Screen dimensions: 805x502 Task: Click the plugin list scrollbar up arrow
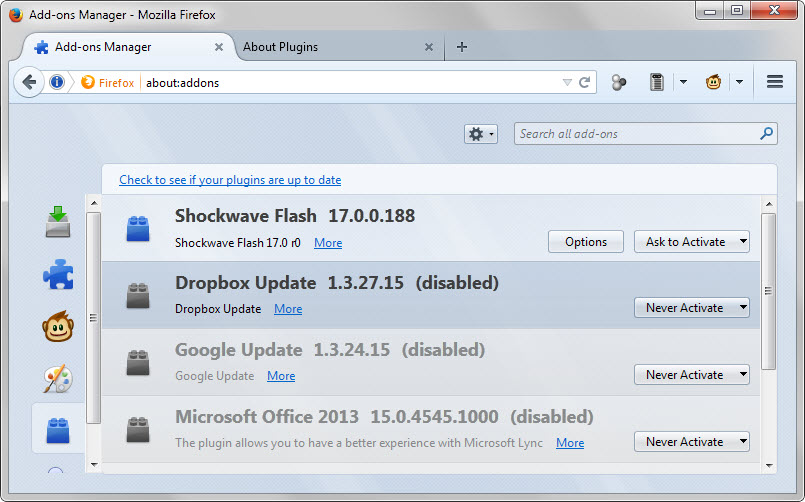point(769,204)
